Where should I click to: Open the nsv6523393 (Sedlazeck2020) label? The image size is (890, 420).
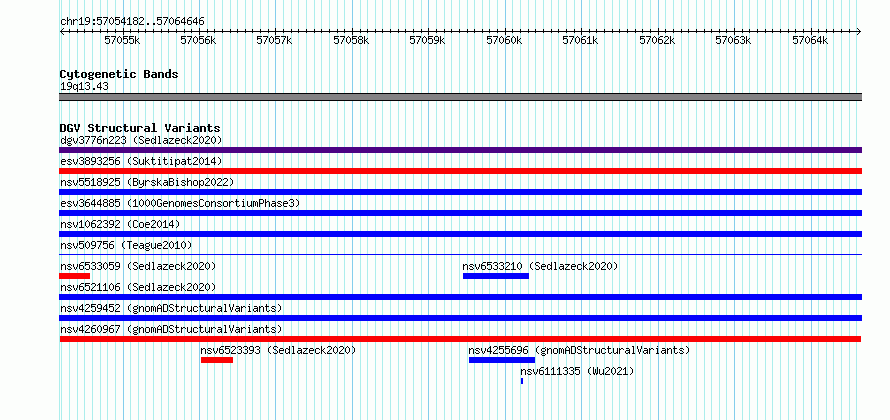[x=278, y=350]
